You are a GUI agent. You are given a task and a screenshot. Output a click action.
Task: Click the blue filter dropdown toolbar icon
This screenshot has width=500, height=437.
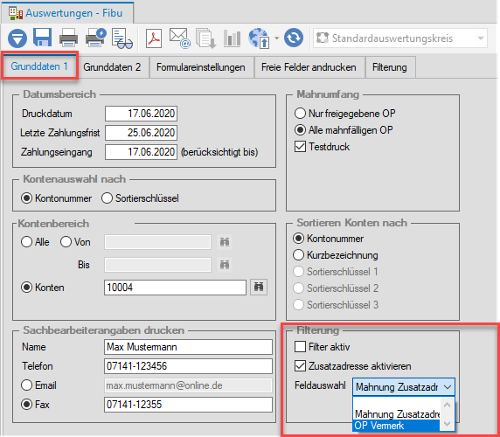tap(17, 38)
